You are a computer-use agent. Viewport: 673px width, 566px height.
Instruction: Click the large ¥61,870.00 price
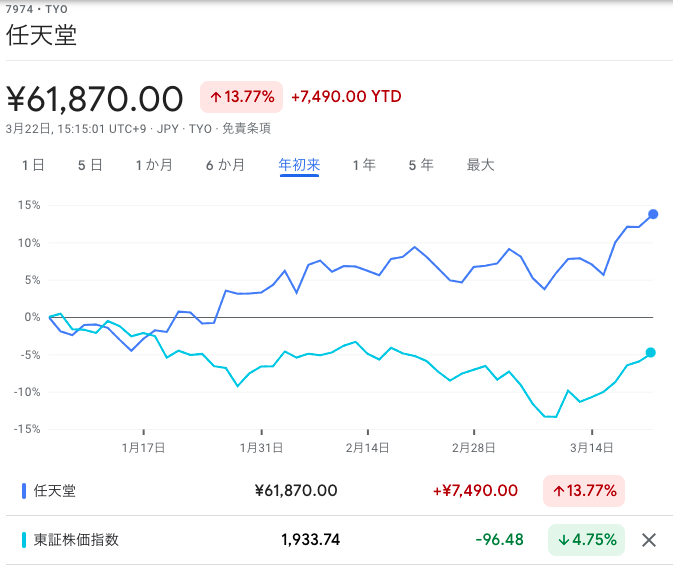[95, 99]
